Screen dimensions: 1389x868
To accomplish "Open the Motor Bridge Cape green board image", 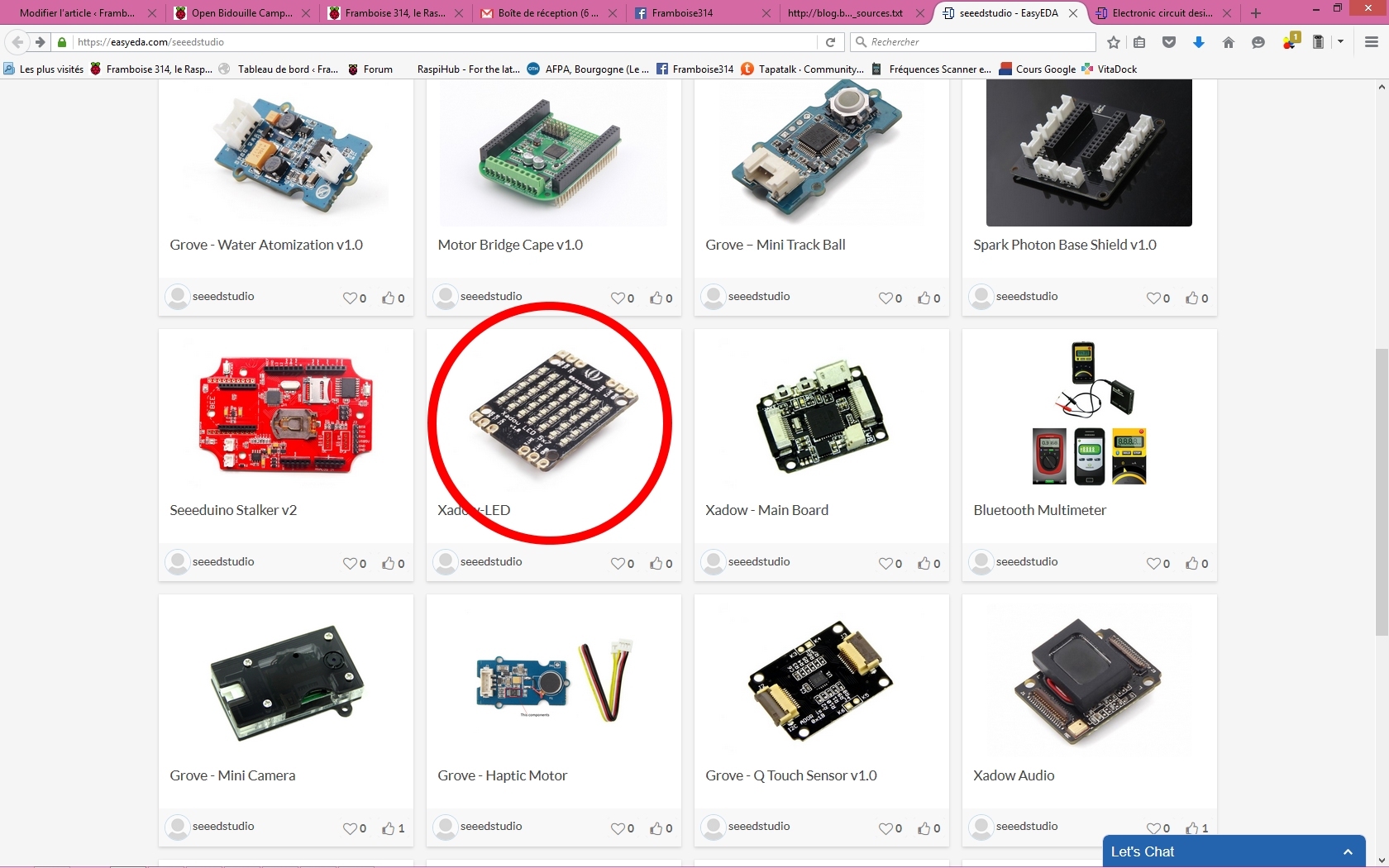I will [x=550, y=154].
